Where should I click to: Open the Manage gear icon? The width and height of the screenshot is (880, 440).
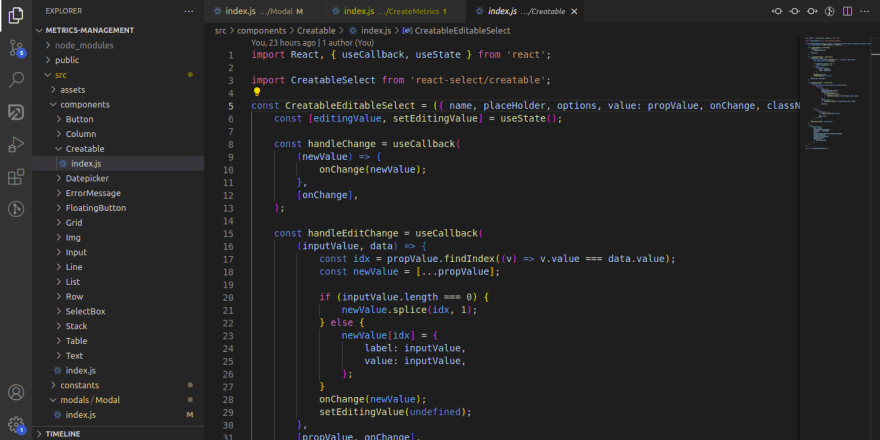tap(16, 424)
